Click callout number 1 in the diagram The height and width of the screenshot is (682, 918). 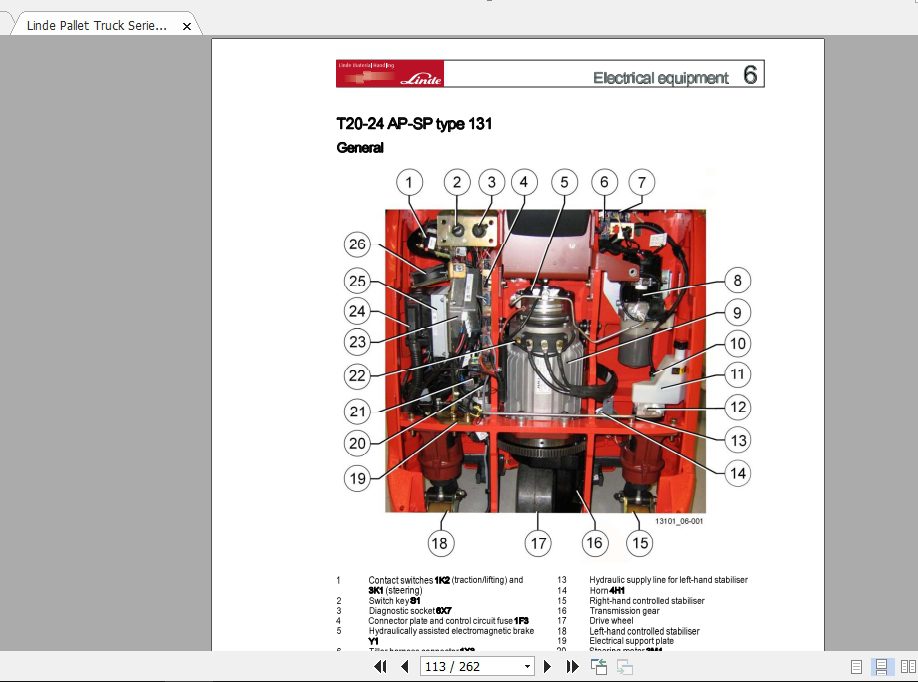click(x=409, y=183)
